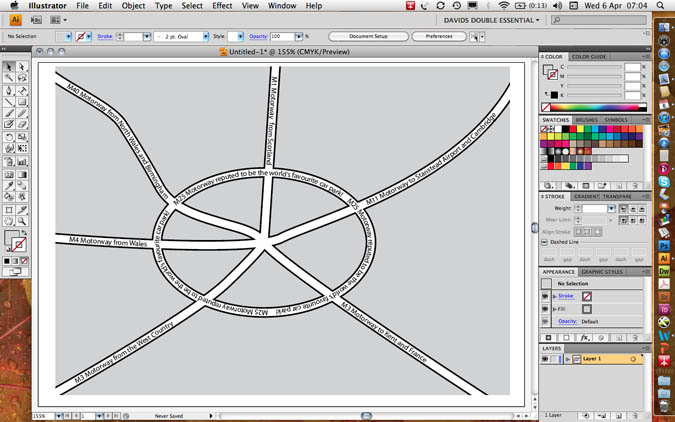
Task: Switch to the Brushes tab
Action: pyautogui.click(x=587, y=120)
